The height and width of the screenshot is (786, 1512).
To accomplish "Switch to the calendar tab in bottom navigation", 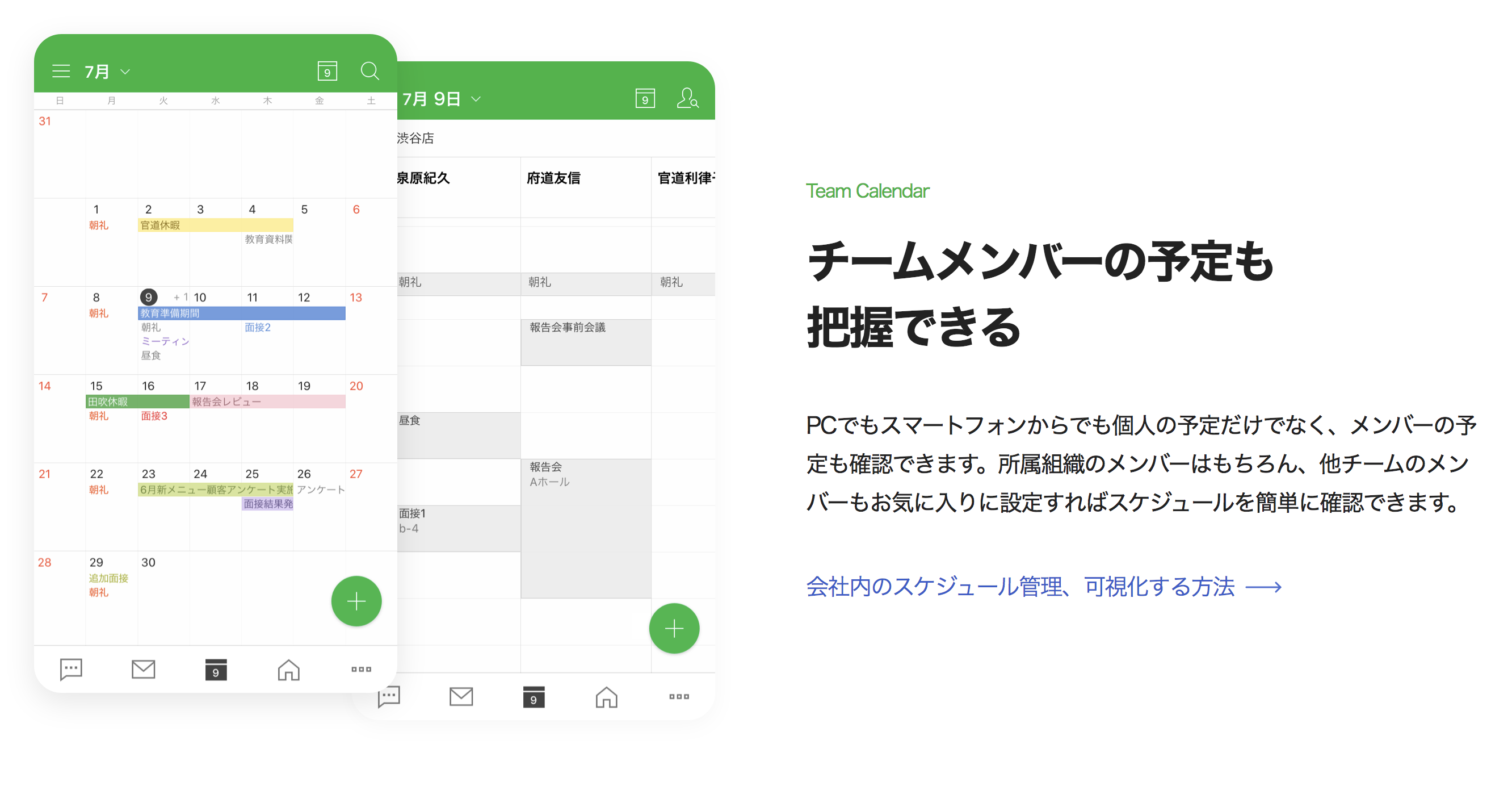I will (216, 669).
